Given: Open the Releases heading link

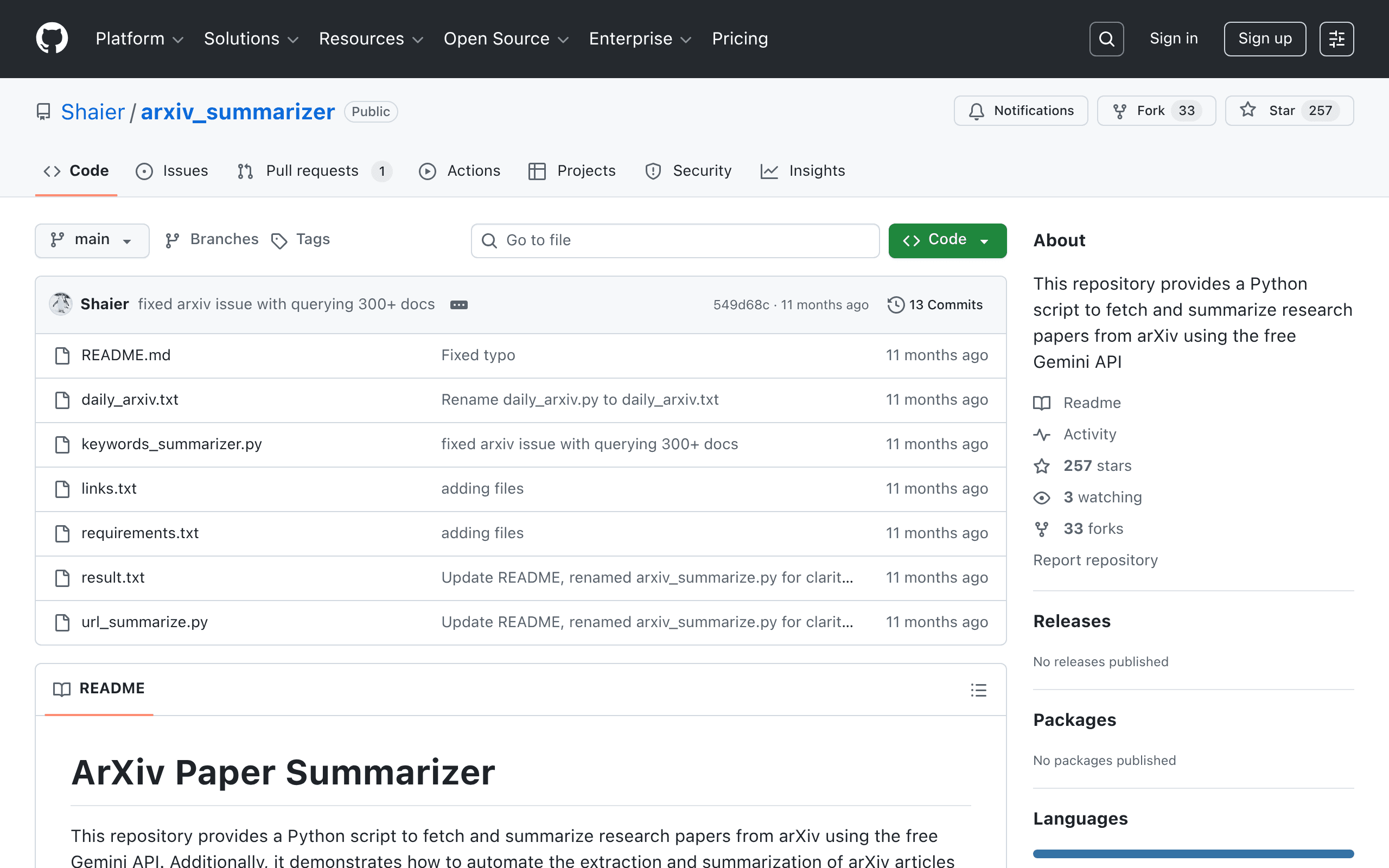Looking at the screenshot, I should pyautogui.click(x=1072, y=621).
